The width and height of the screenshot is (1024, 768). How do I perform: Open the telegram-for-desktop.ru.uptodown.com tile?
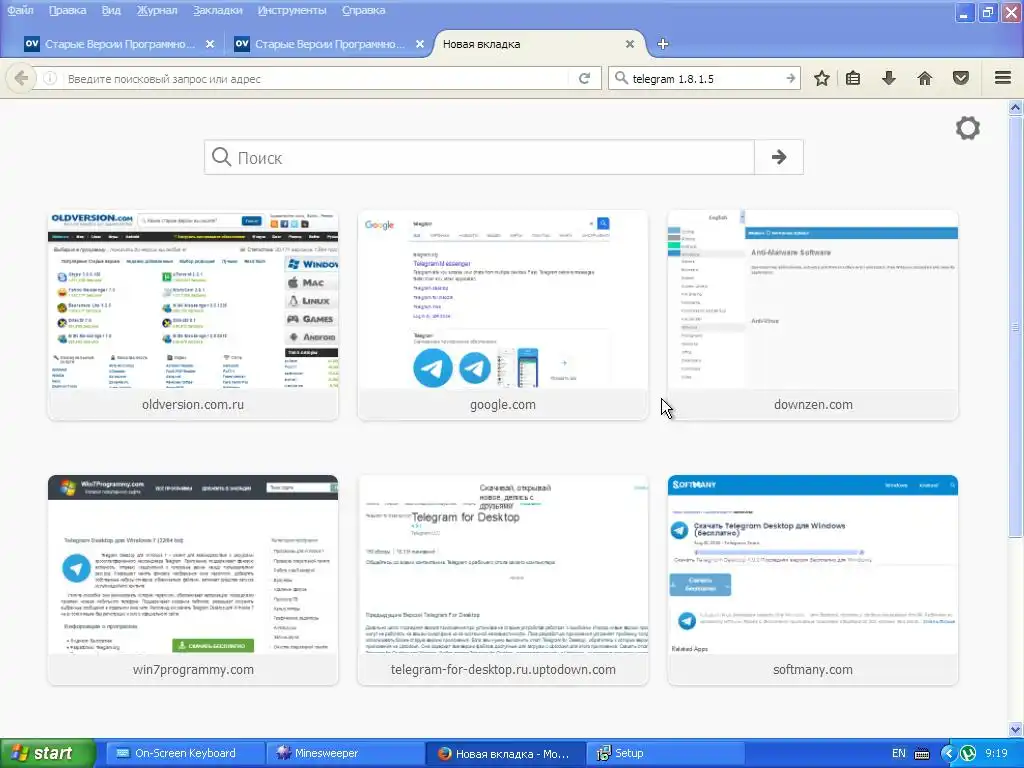(x=503, y=580)
